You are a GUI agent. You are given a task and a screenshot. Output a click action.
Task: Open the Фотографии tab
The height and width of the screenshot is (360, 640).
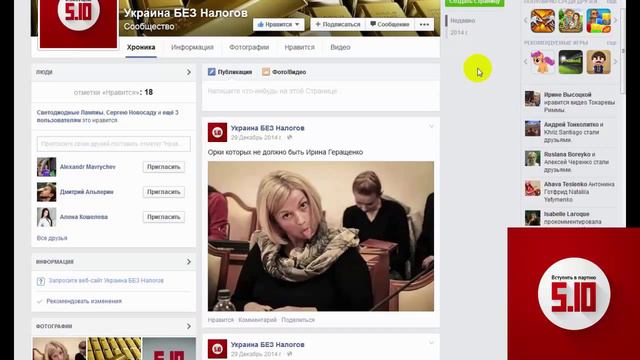pos(249,47)
